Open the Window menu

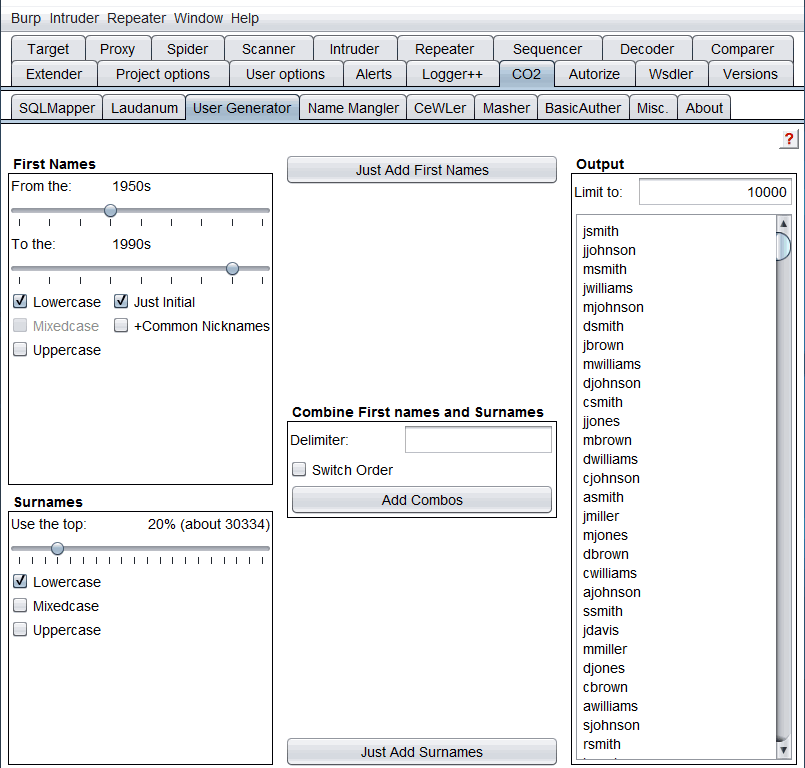[198, 18]
